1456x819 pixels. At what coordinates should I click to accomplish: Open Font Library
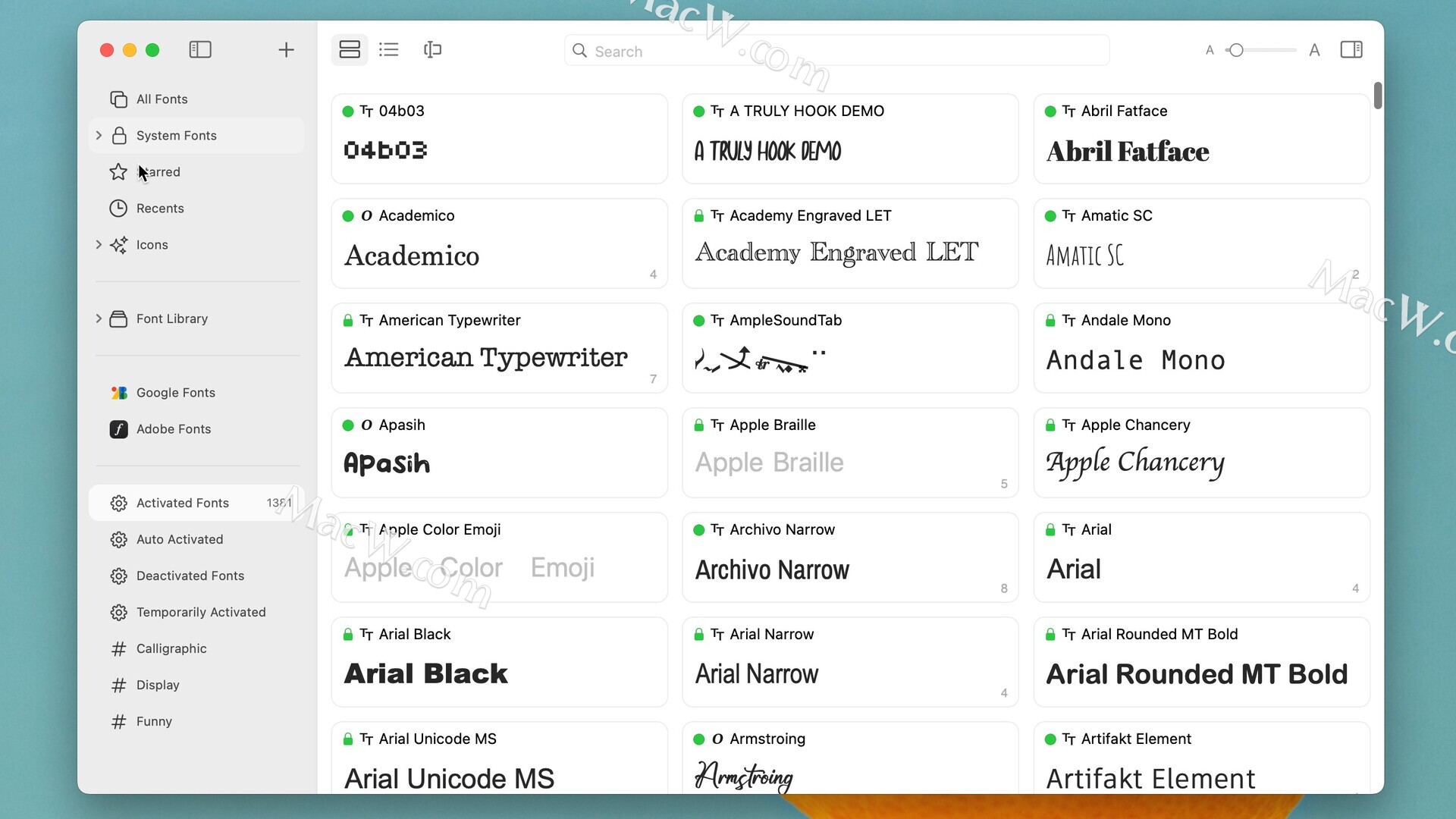[x=197, y=319]
